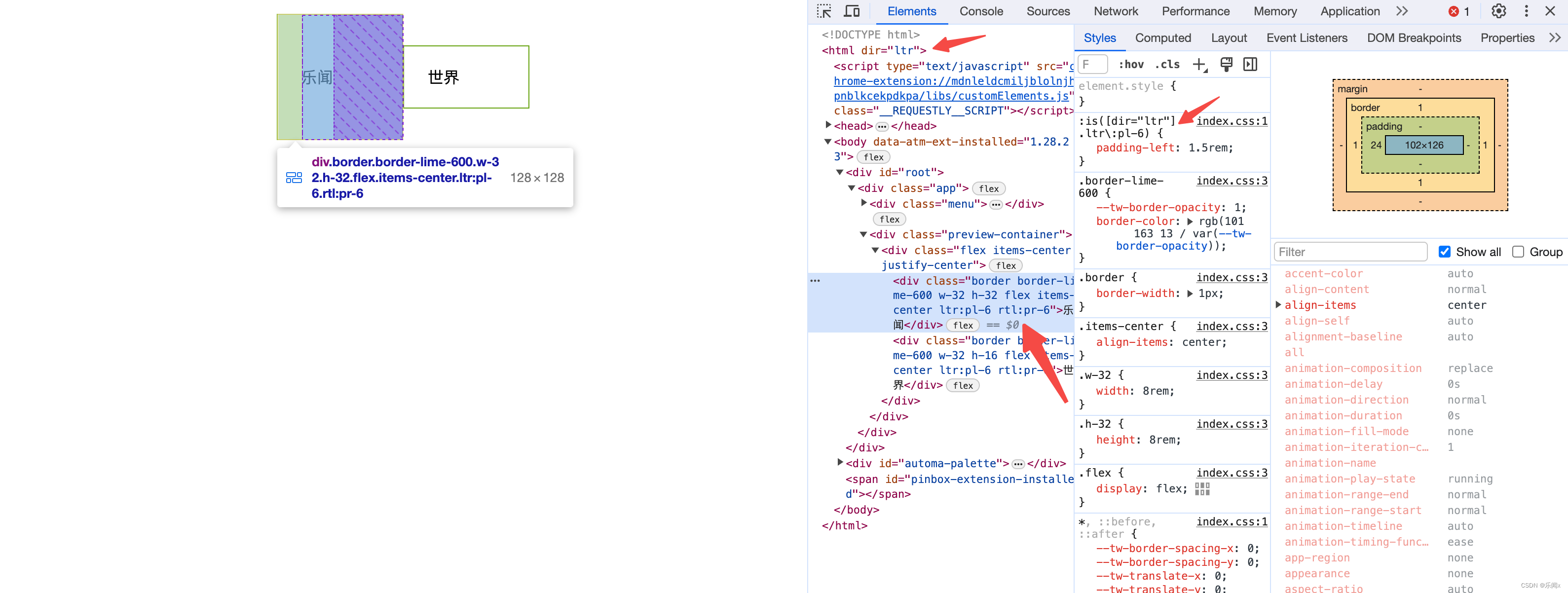Switch to the Console tab
1568x593 pixels.
(980, 11)
